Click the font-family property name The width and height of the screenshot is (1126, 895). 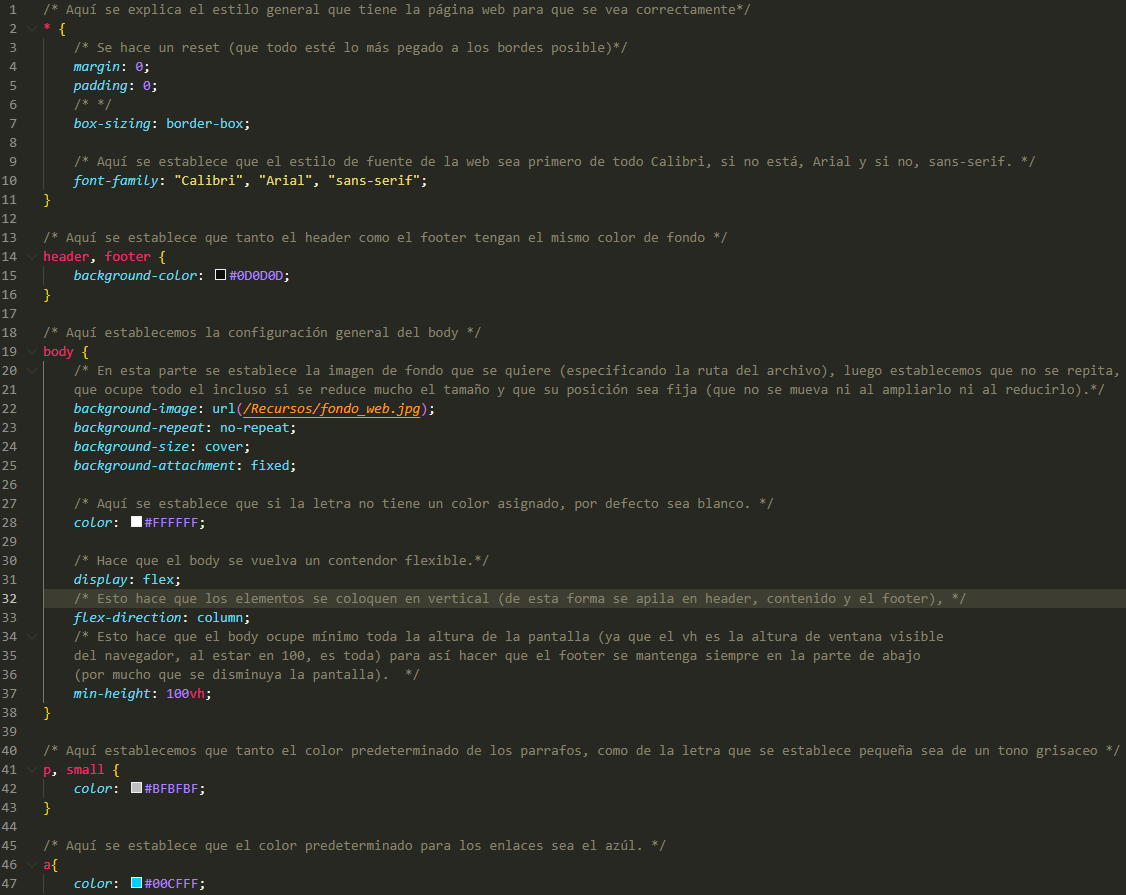pos(116,180)
